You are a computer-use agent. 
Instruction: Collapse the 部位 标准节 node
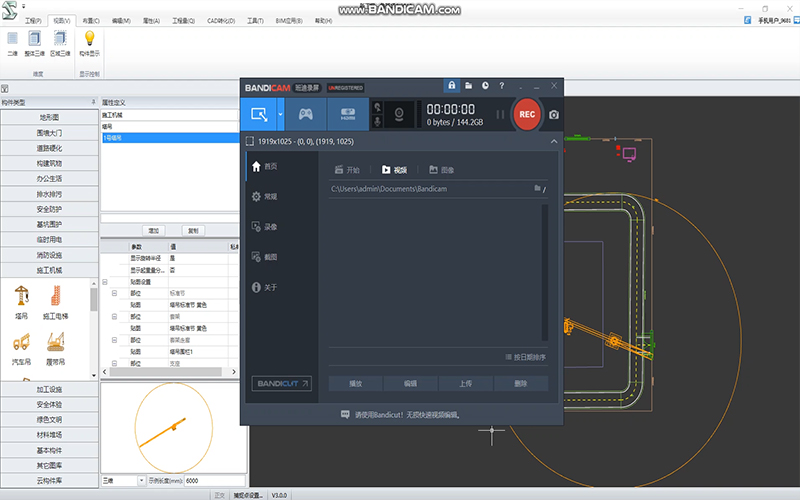coord(114,293)
